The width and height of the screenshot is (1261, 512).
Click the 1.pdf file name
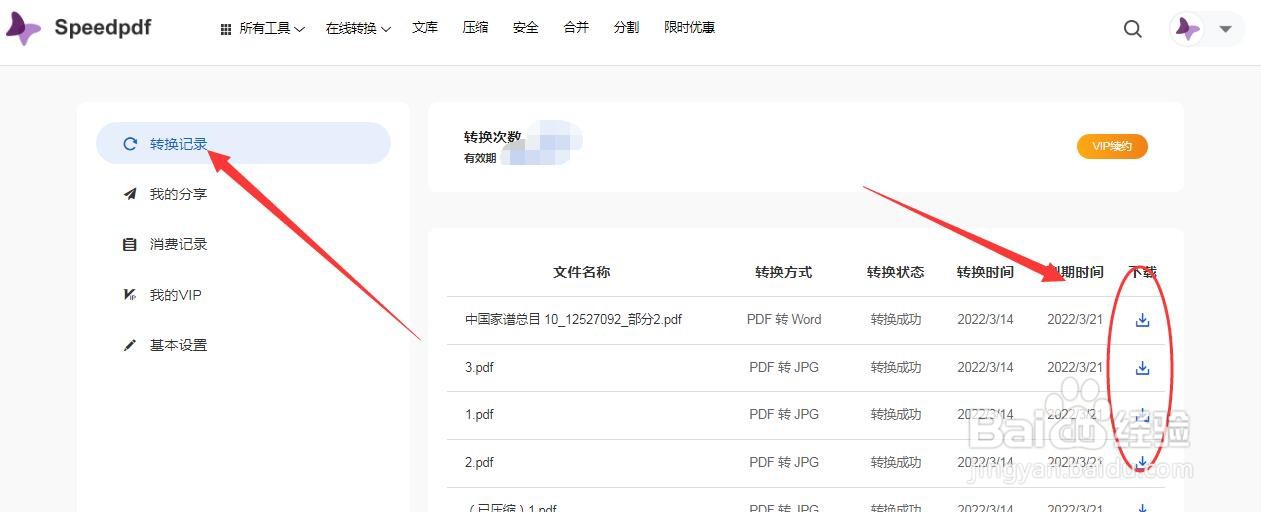pyautogui.click(x=479, y=414)
